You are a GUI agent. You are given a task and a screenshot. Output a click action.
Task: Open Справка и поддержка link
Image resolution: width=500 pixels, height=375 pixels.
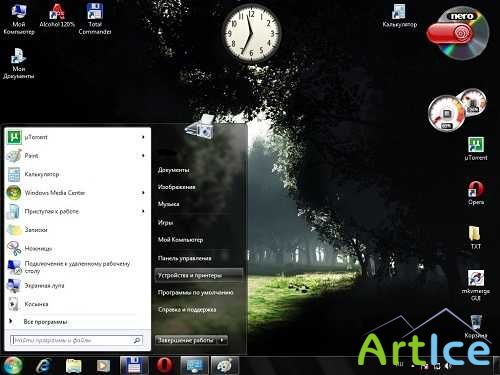(x=198, y=310)
